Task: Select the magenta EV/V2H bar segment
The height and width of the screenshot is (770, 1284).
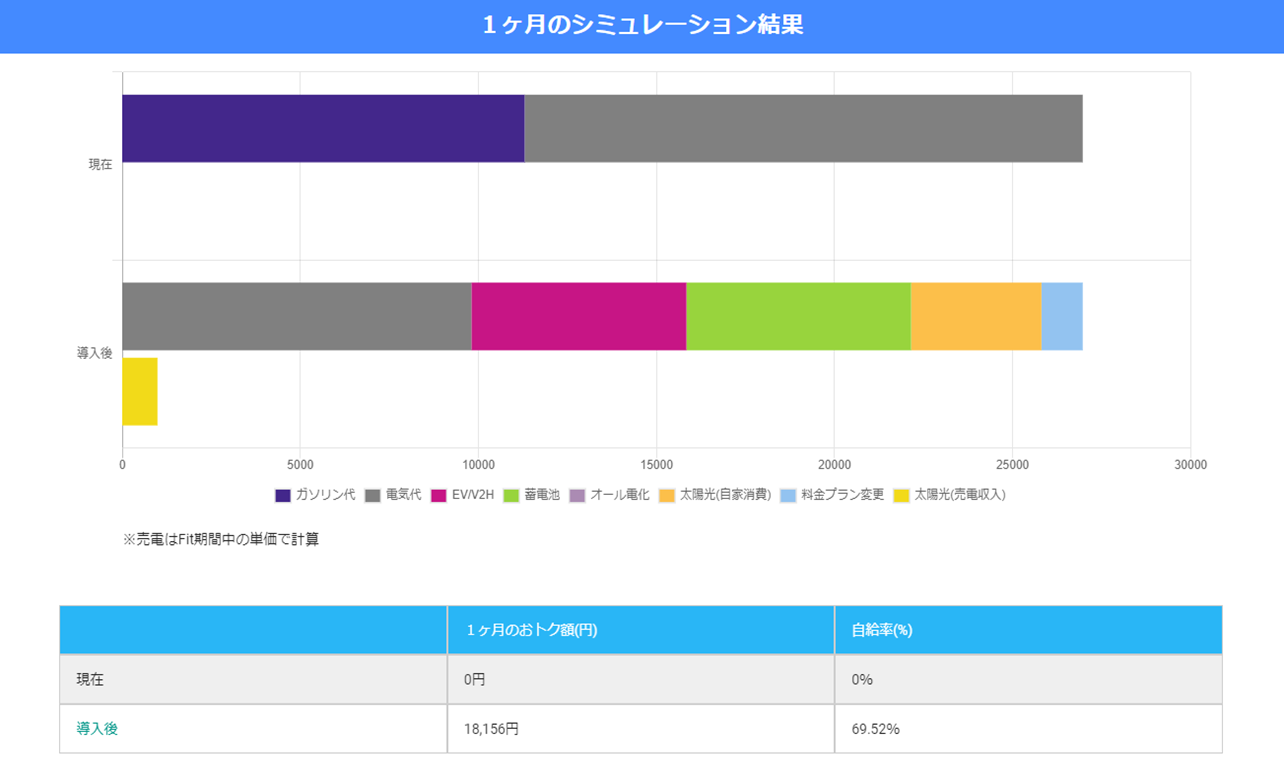Action: [x=579, y=316]
